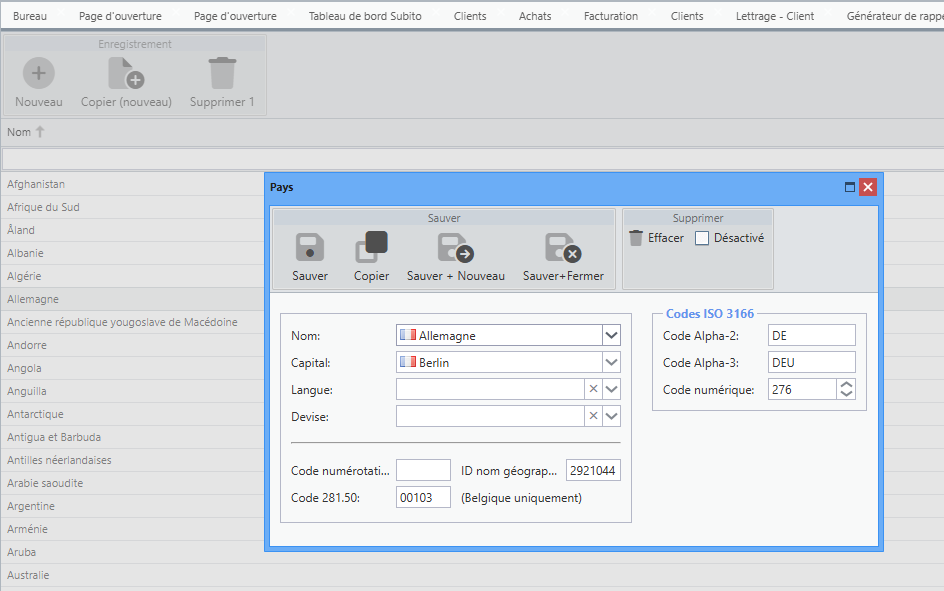Click Sauver+Fermer icon

coord(563,248)
